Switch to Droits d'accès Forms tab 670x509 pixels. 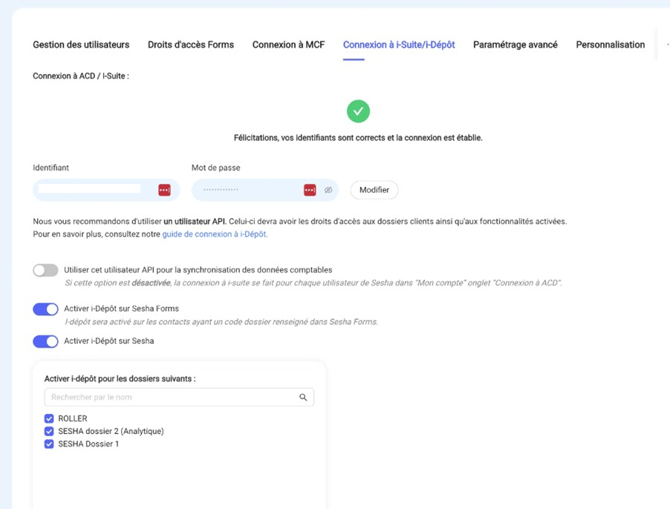(x=190, y=45)
